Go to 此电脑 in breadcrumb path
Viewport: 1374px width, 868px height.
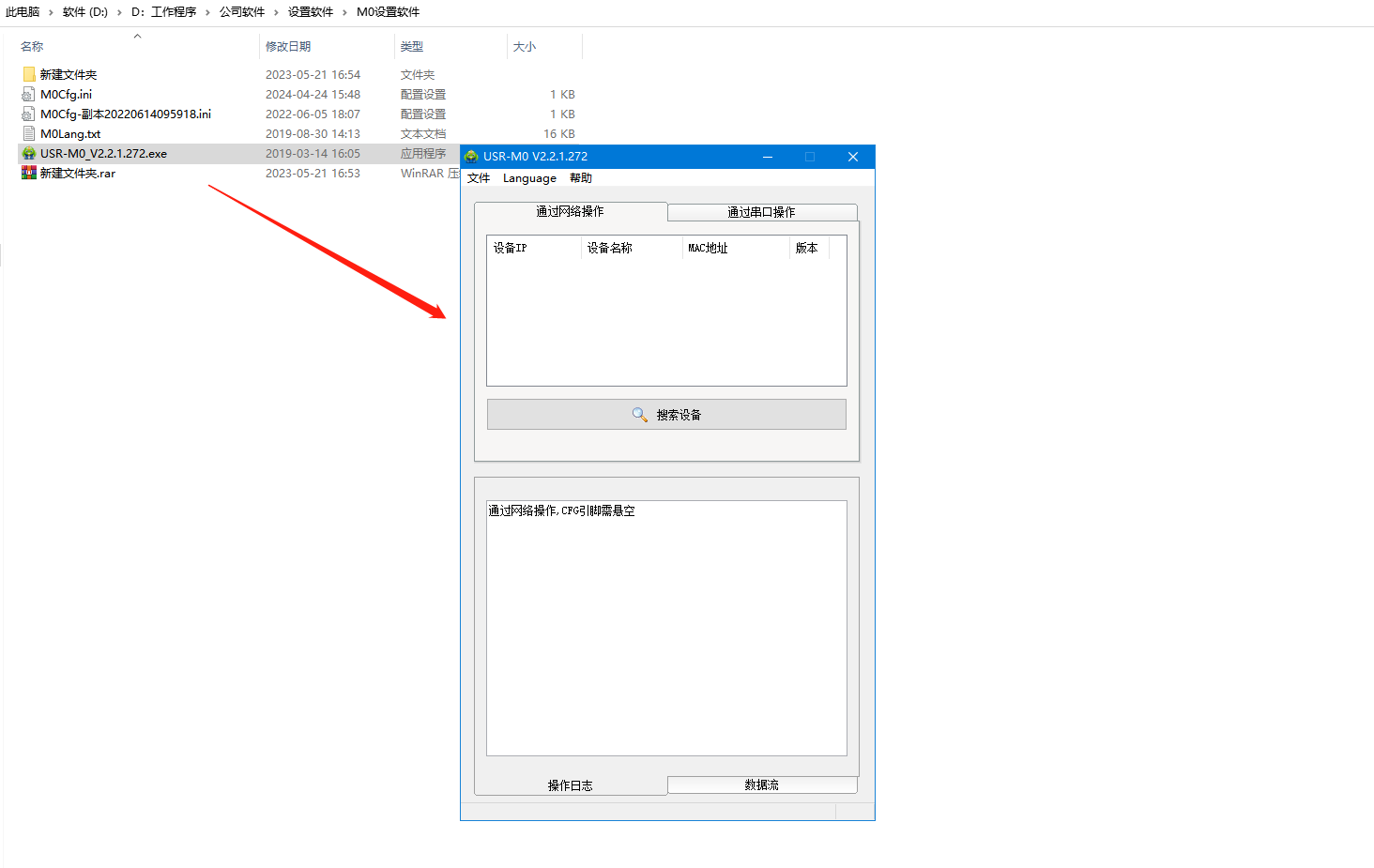[23, 12]
